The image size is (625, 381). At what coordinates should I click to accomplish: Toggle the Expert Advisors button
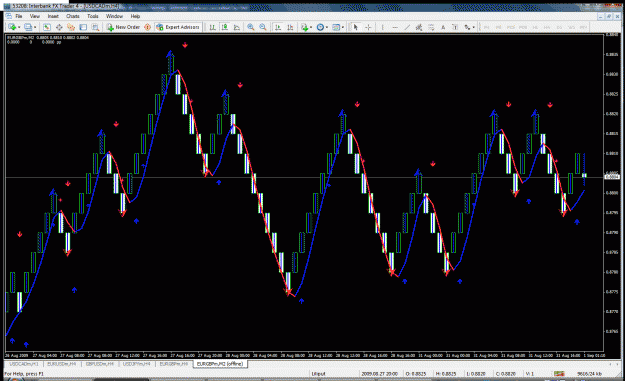[178, 27]
